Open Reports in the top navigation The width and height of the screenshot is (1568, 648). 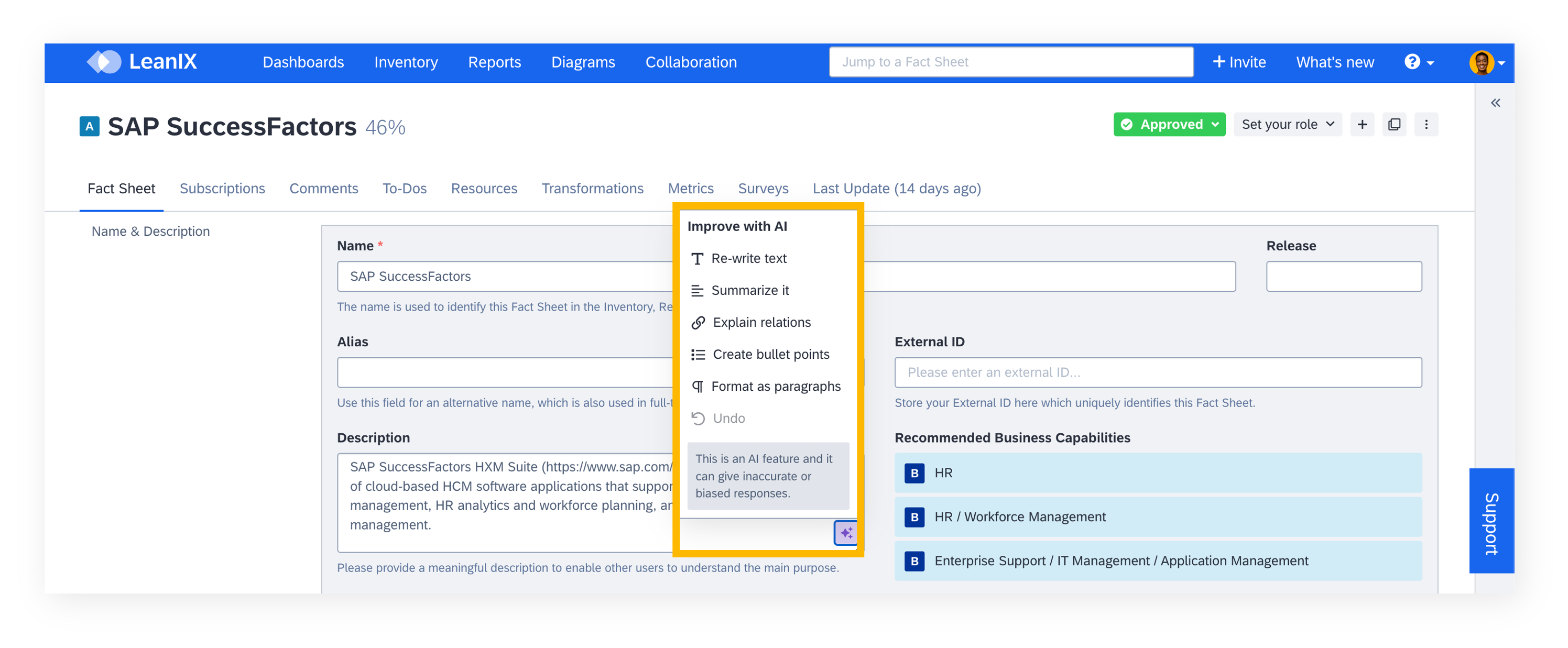point(494,62)
